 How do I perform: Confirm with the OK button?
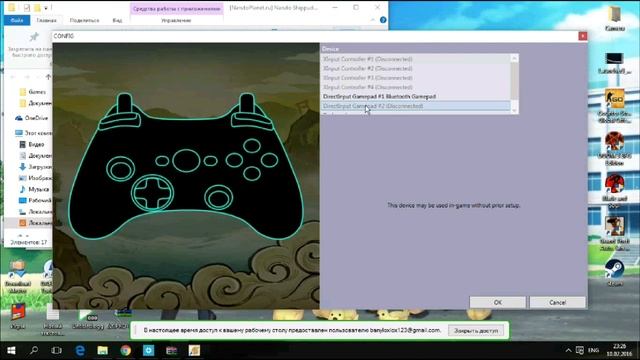click(498, 302)
